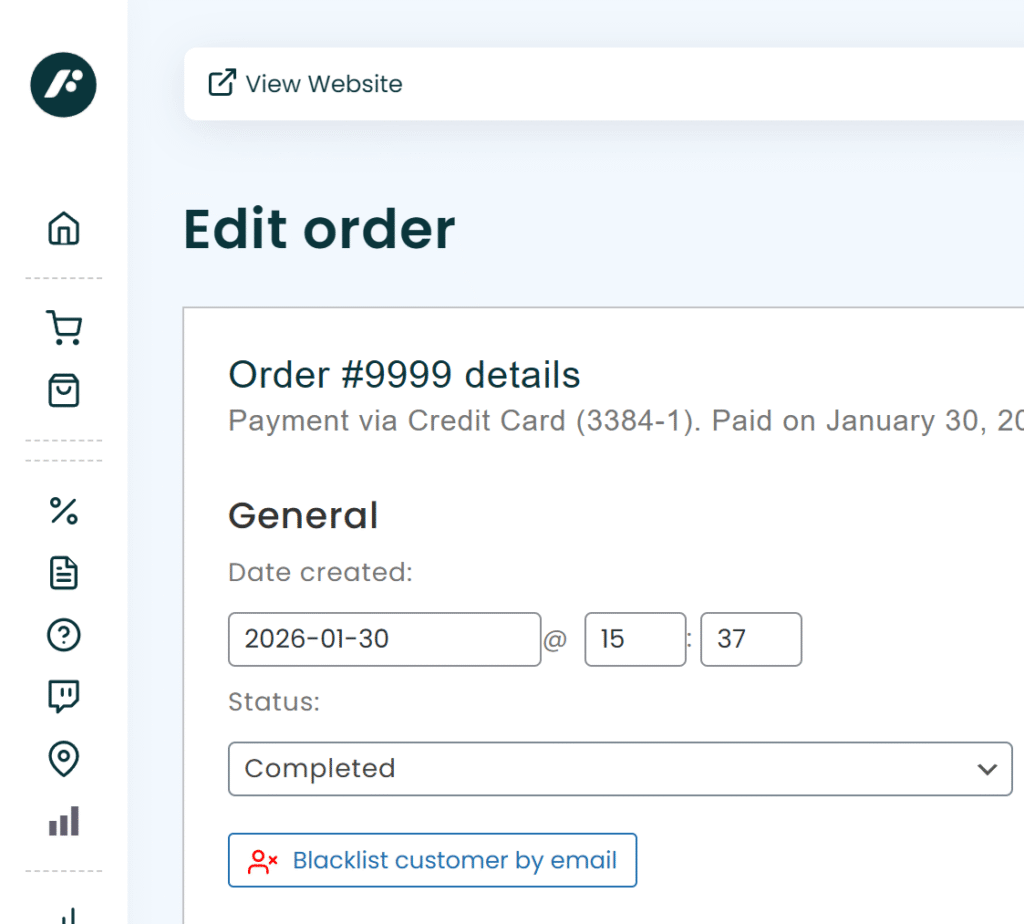Expand the Status dropdown showing Completed

600,768
